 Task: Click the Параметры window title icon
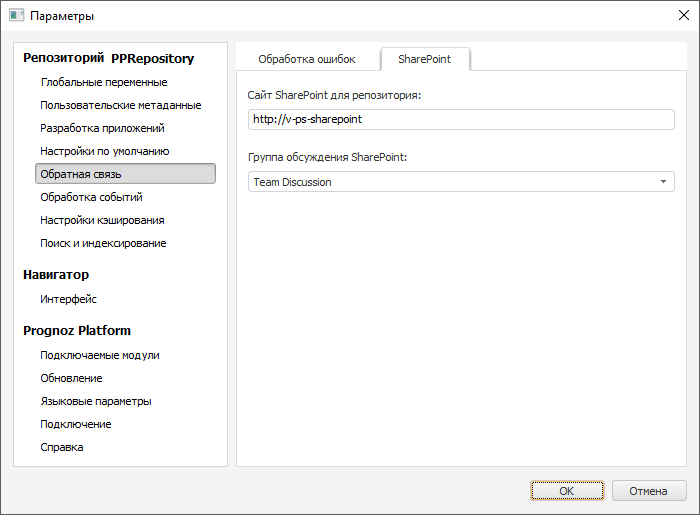coord(17,16)
